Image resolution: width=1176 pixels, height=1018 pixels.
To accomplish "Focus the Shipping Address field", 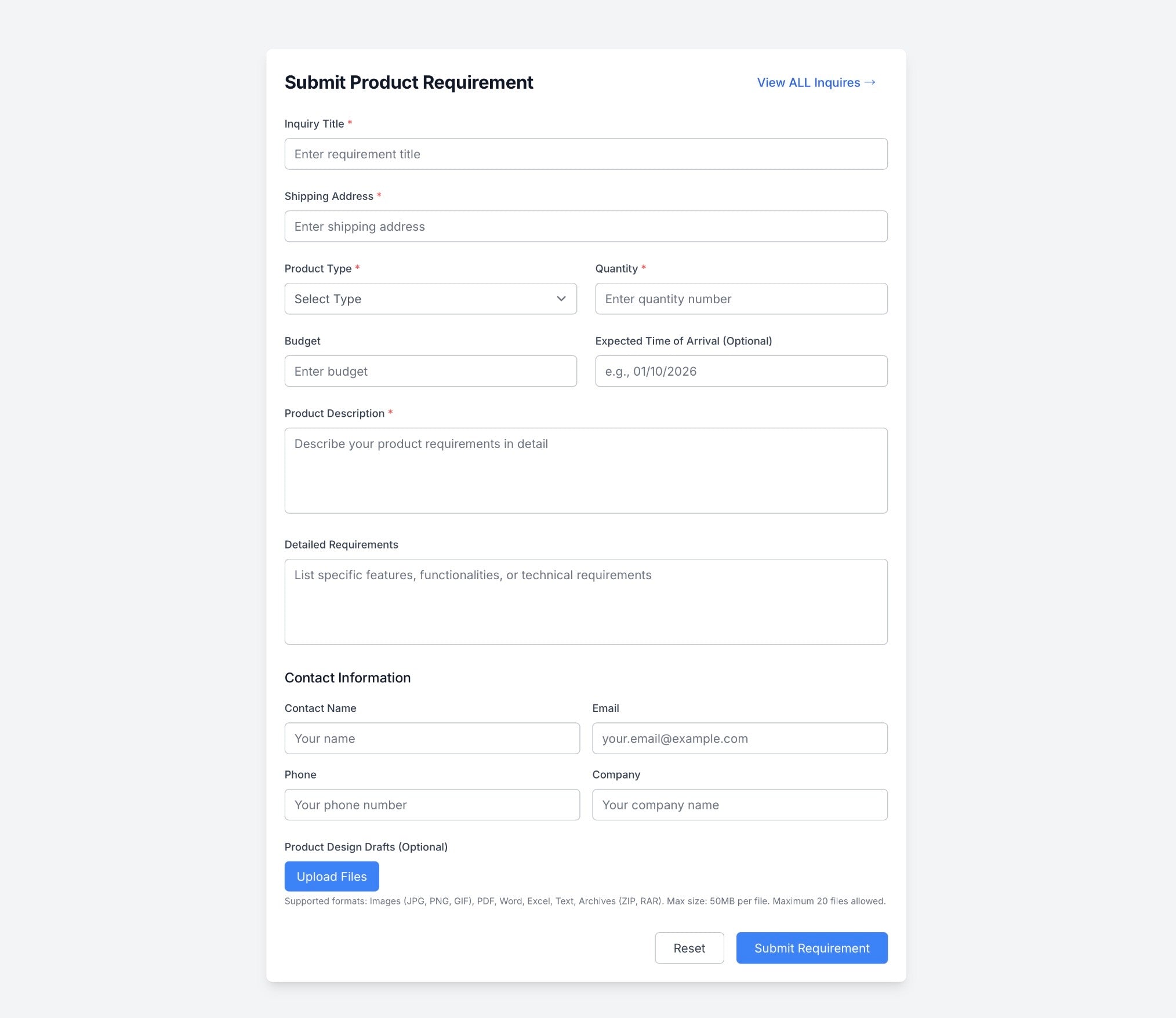I will (x=586, y=226).
